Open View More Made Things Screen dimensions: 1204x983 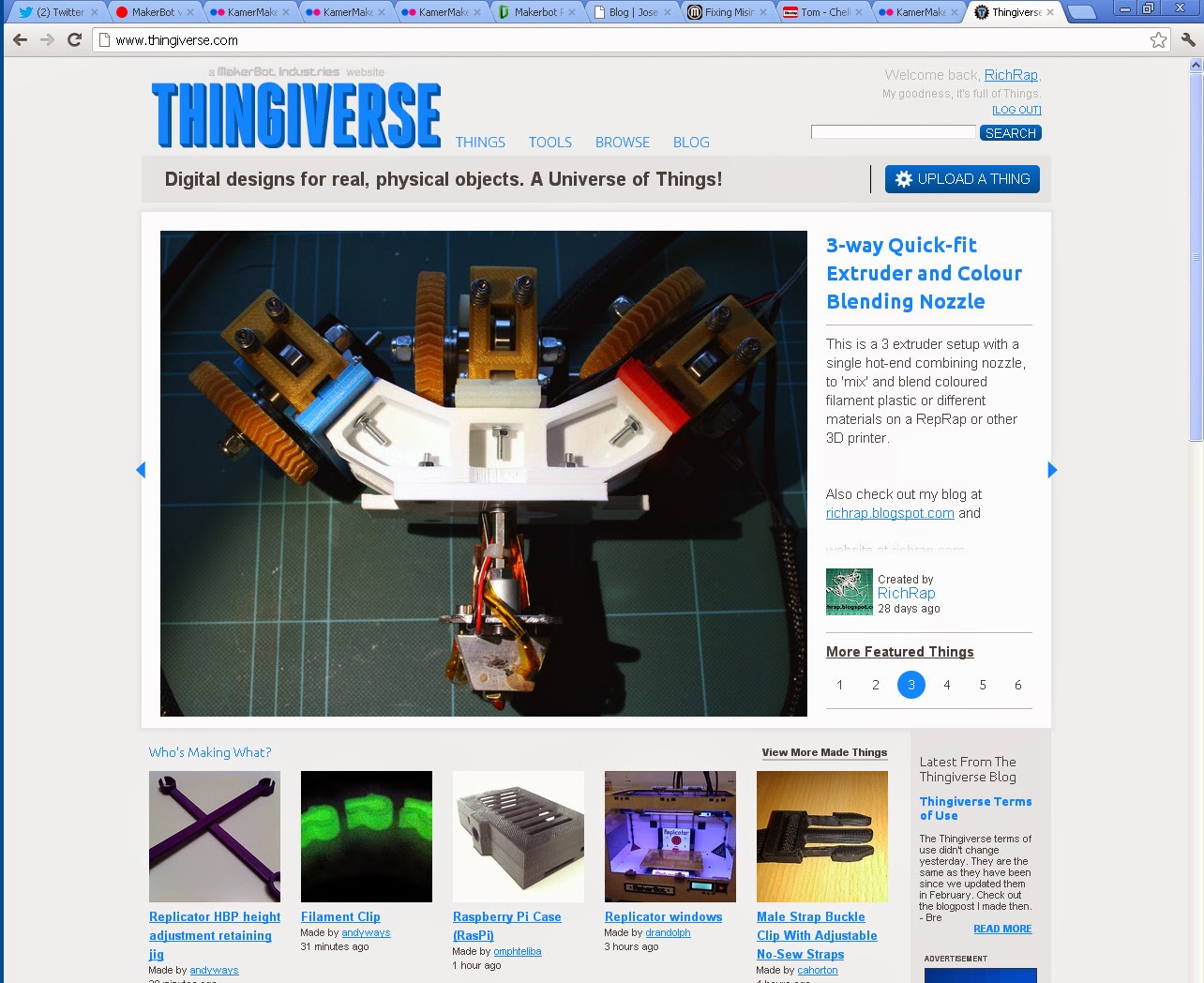824,752
